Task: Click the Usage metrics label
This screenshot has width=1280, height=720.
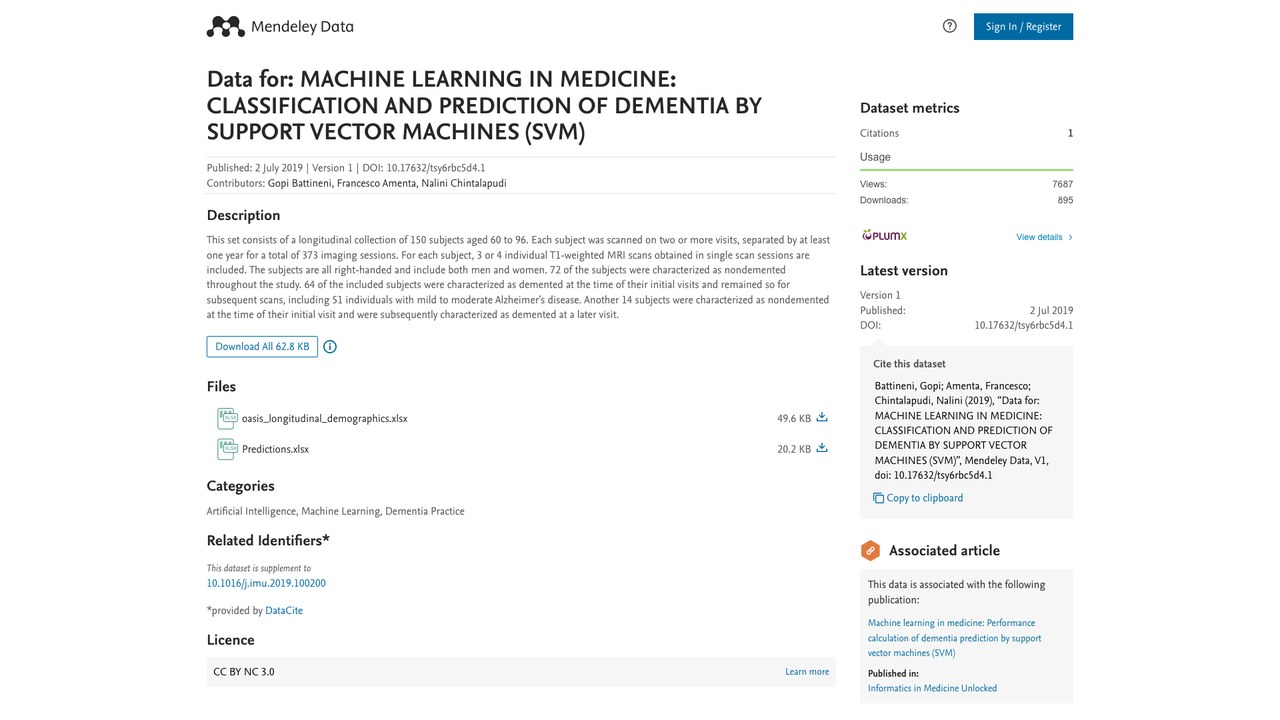Action: (875, 157)
